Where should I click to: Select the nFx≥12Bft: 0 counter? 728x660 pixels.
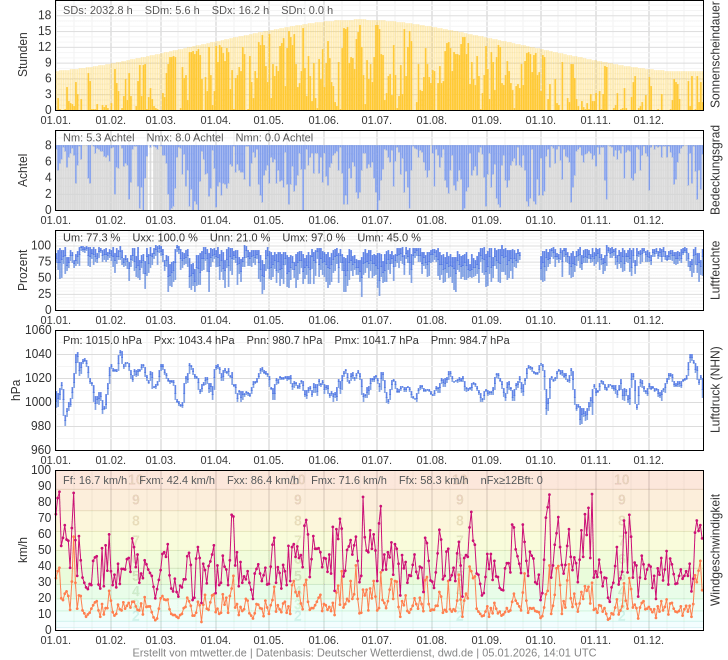(511, 480)
